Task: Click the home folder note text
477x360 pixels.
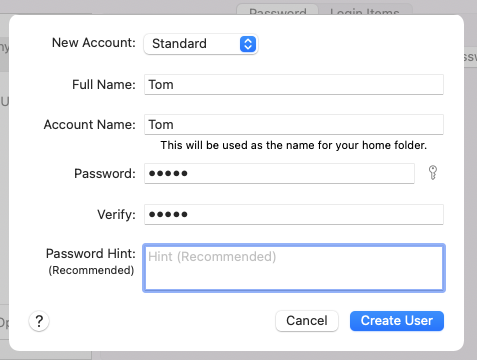Action: click(294, 145)
